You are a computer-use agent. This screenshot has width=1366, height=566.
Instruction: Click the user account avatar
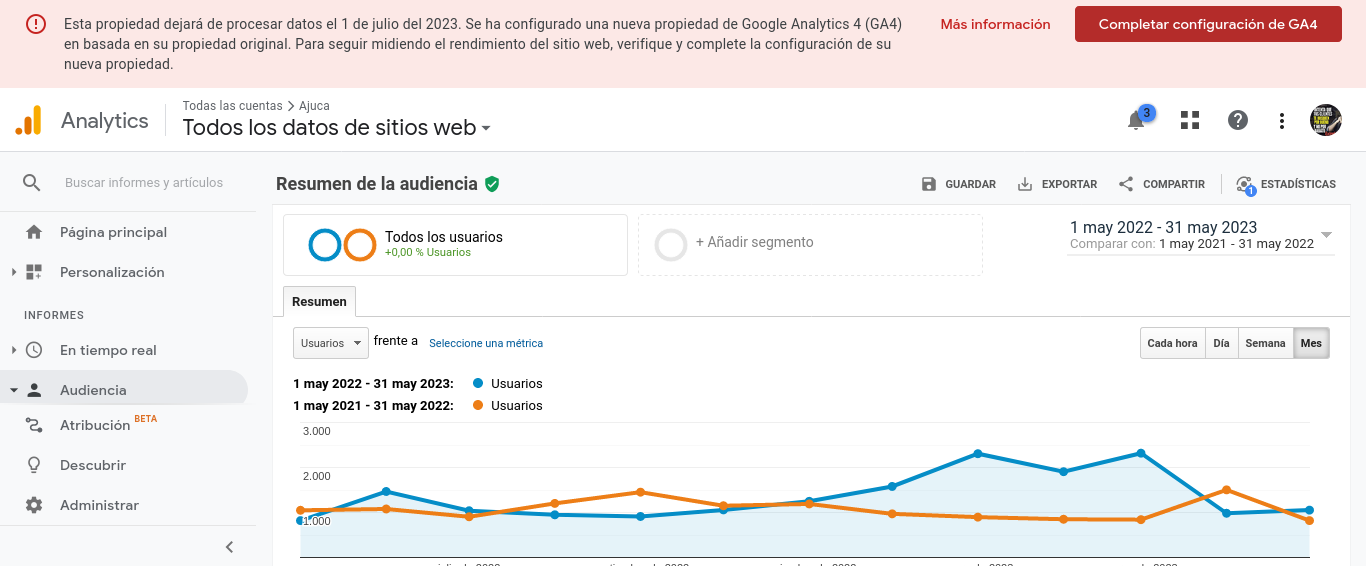[x=1326, y=120]
